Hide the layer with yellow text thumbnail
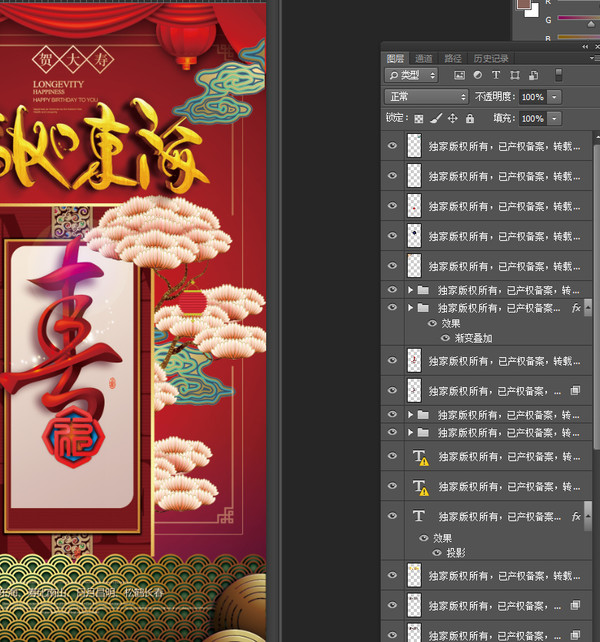This screenshot has height=642, width=600. (392, 575)
